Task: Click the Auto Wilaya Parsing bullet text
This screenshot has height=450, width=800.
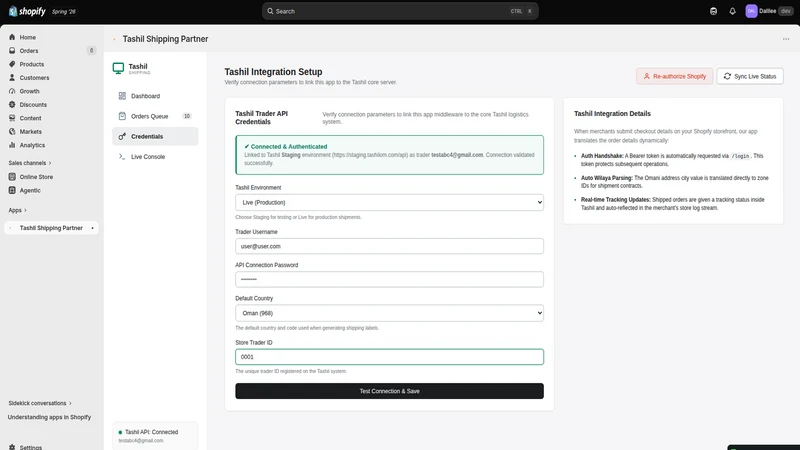Action: point(674,182)
